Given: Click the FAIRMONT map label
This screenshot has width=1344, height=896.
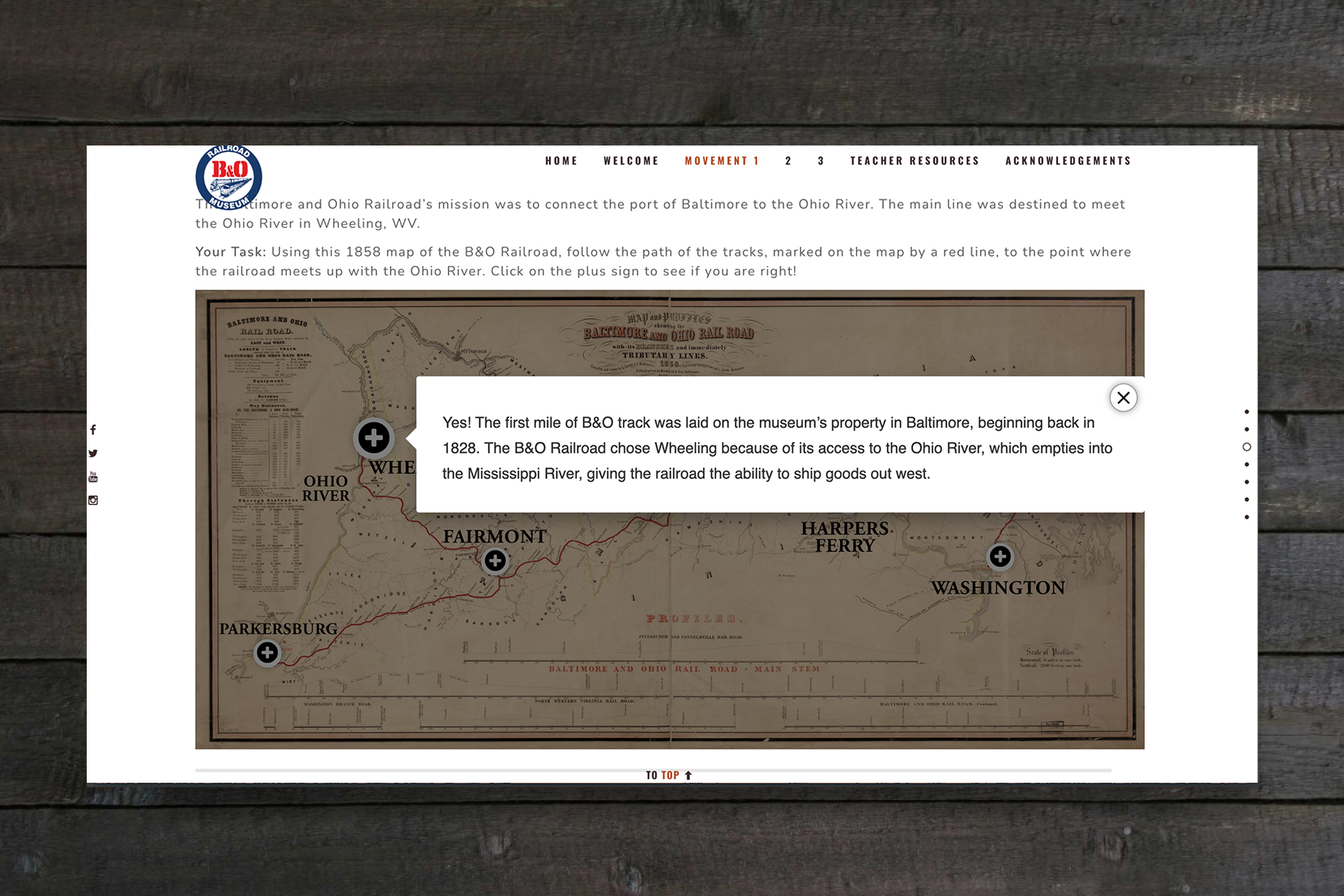Looking at the screenshot, I should (x=495, y=536).
